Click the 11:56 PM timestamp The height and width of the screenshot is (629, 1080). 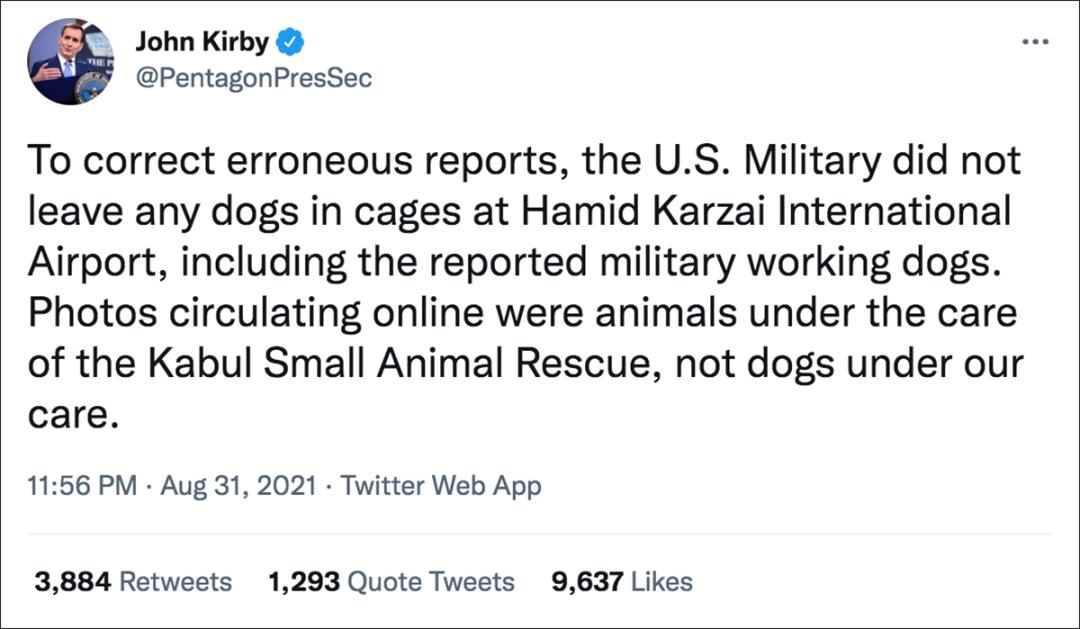(83, 487)
